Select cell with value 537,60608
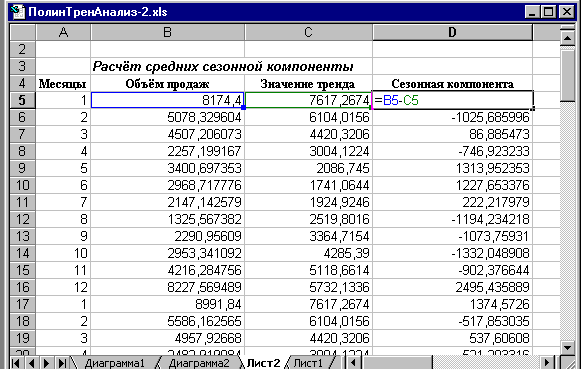 tap(452, 338)
